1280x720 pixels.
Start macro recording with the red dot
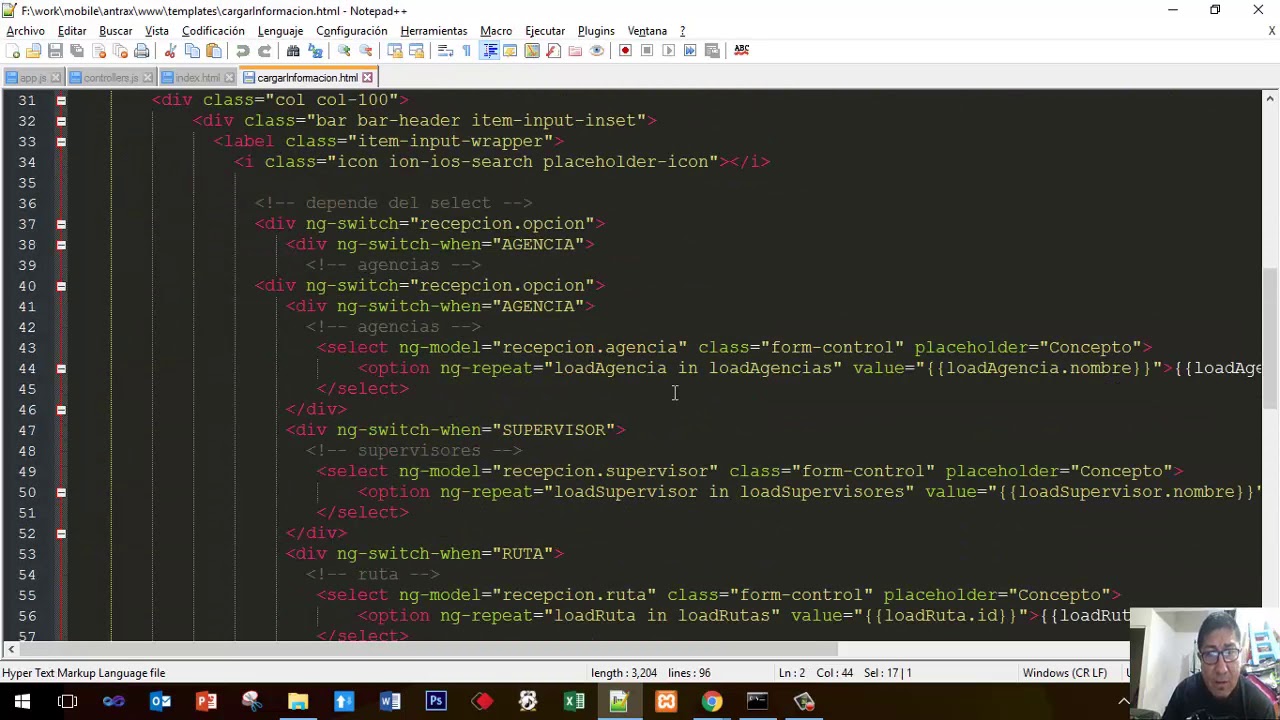click(x=625, y=51)
